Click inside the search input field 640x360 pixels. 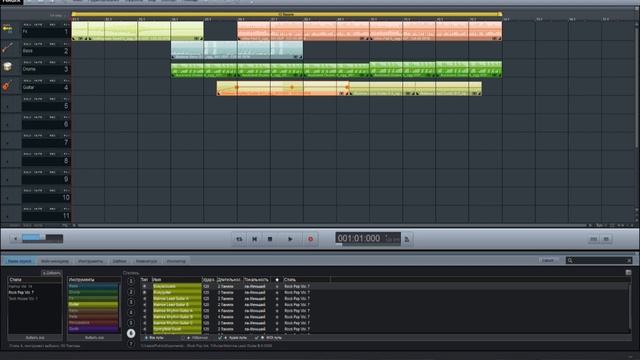pyautogui.click(x=599, y=260)
